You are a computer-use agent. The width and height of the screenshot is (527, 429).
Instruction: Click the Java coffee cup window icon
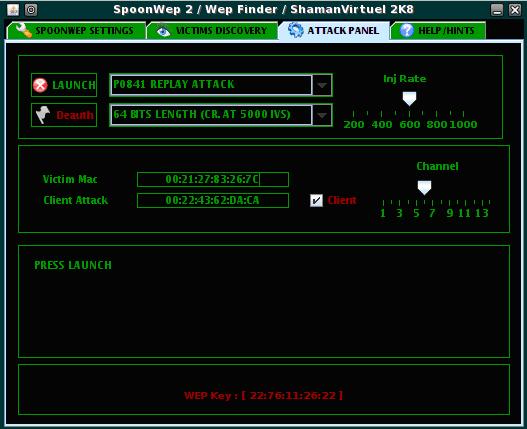click(x=13, y=10)
